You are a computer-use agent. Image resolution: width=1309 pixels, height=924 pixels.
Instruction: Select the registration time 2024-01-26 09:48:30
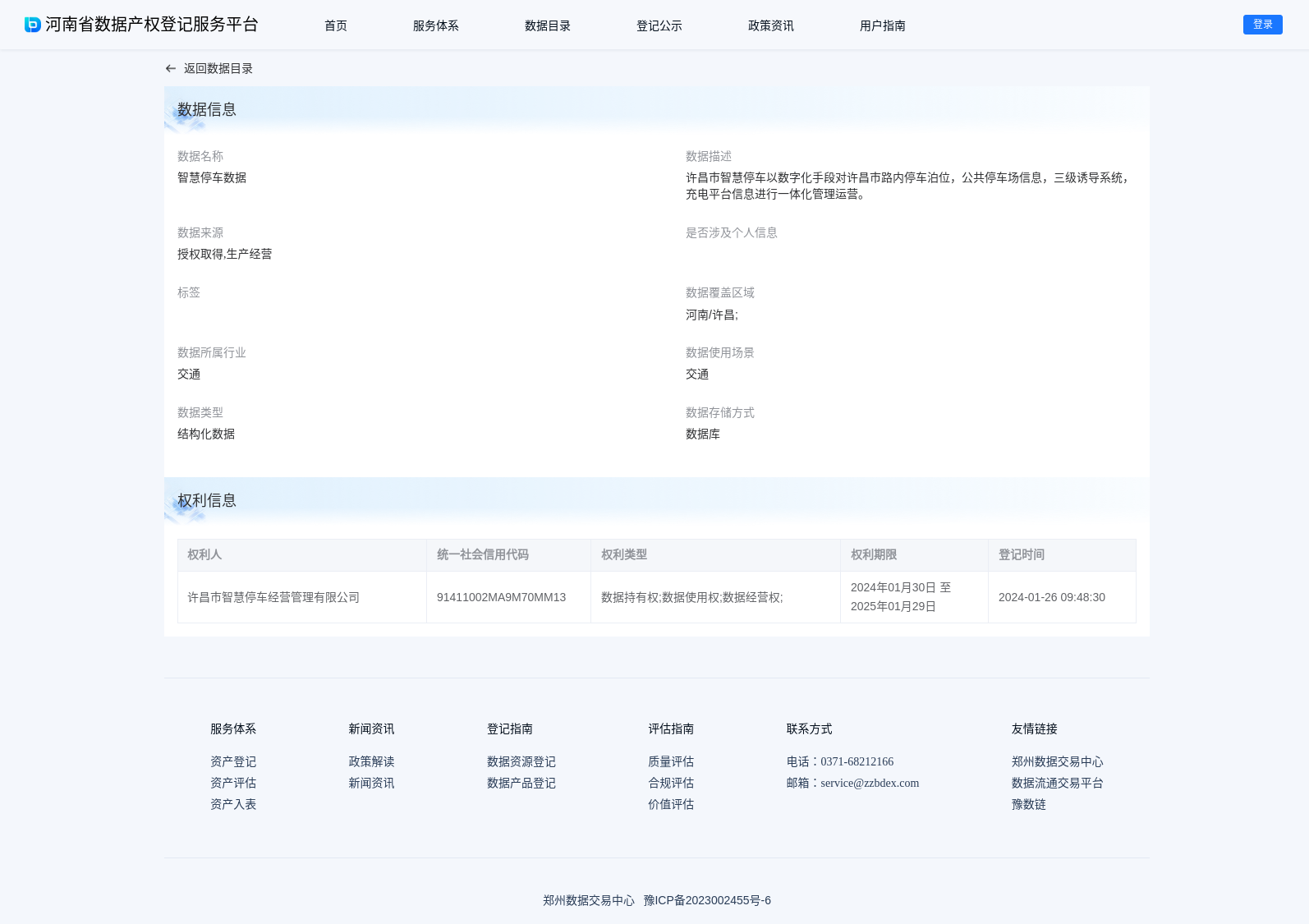1052,598
